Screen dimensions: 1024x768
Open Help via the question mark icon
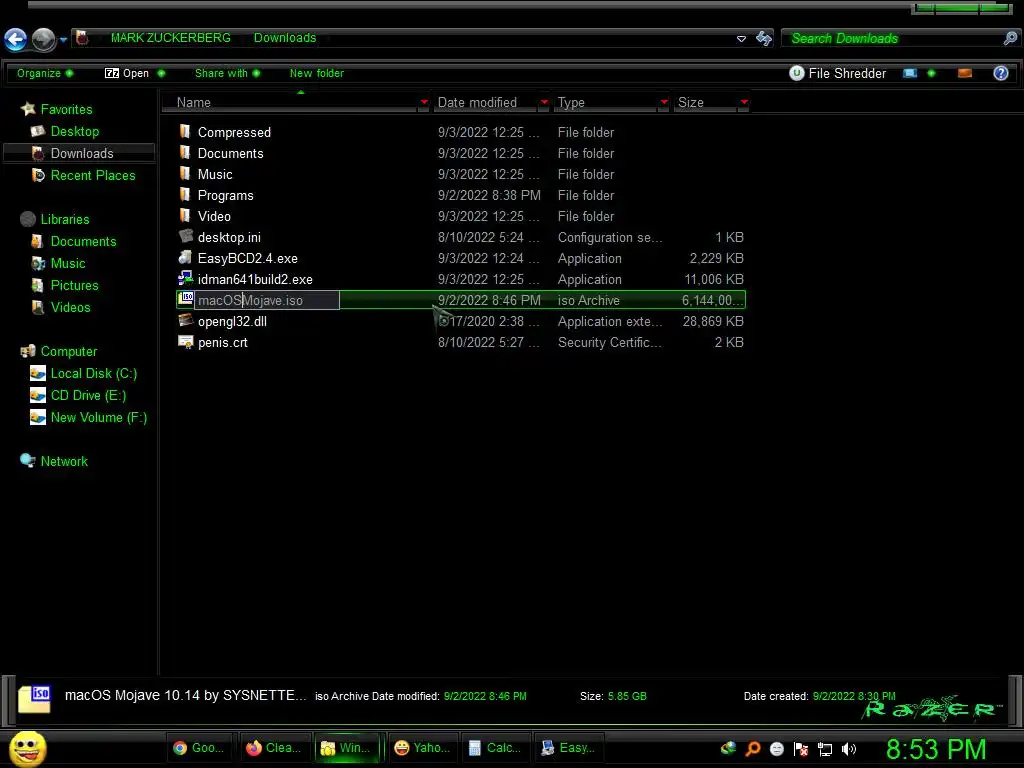click(1000, 73)
